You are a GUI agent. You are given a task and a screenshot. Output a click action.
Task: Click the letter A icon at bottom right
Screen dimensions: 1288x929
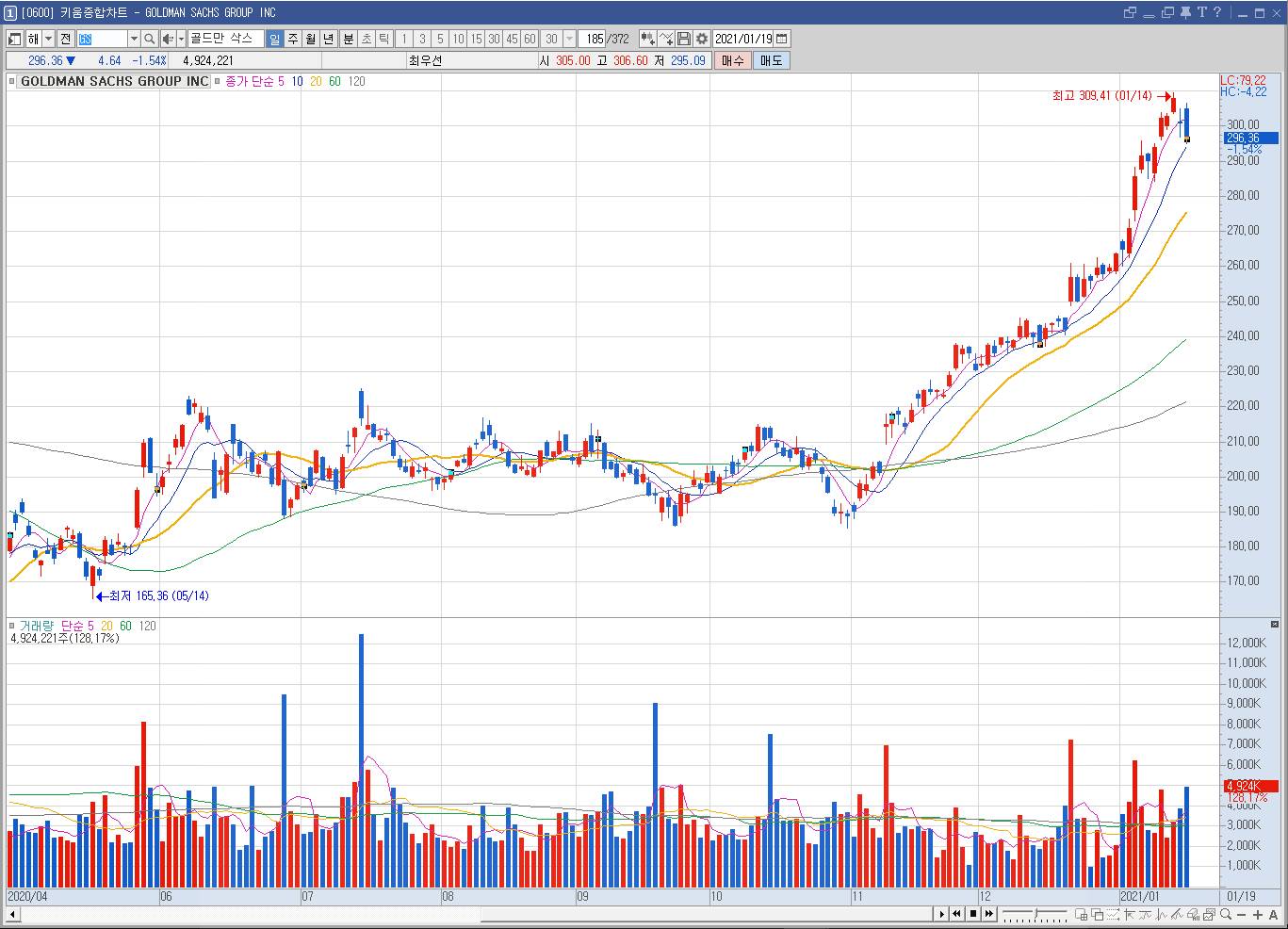(x=1273, y=915)
